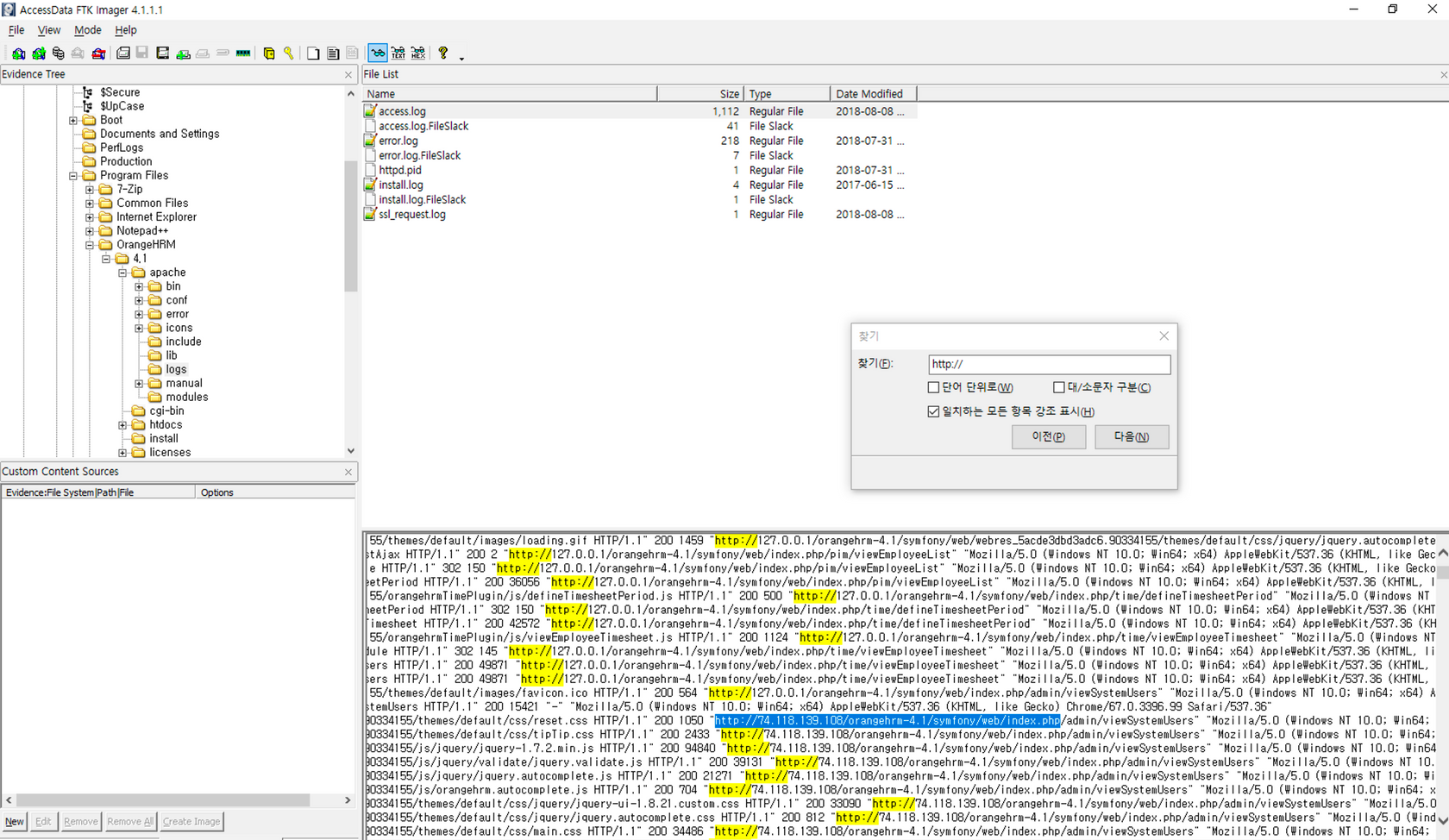
Task: Select the $Secure metadata file icon
Action: (87, 92)
